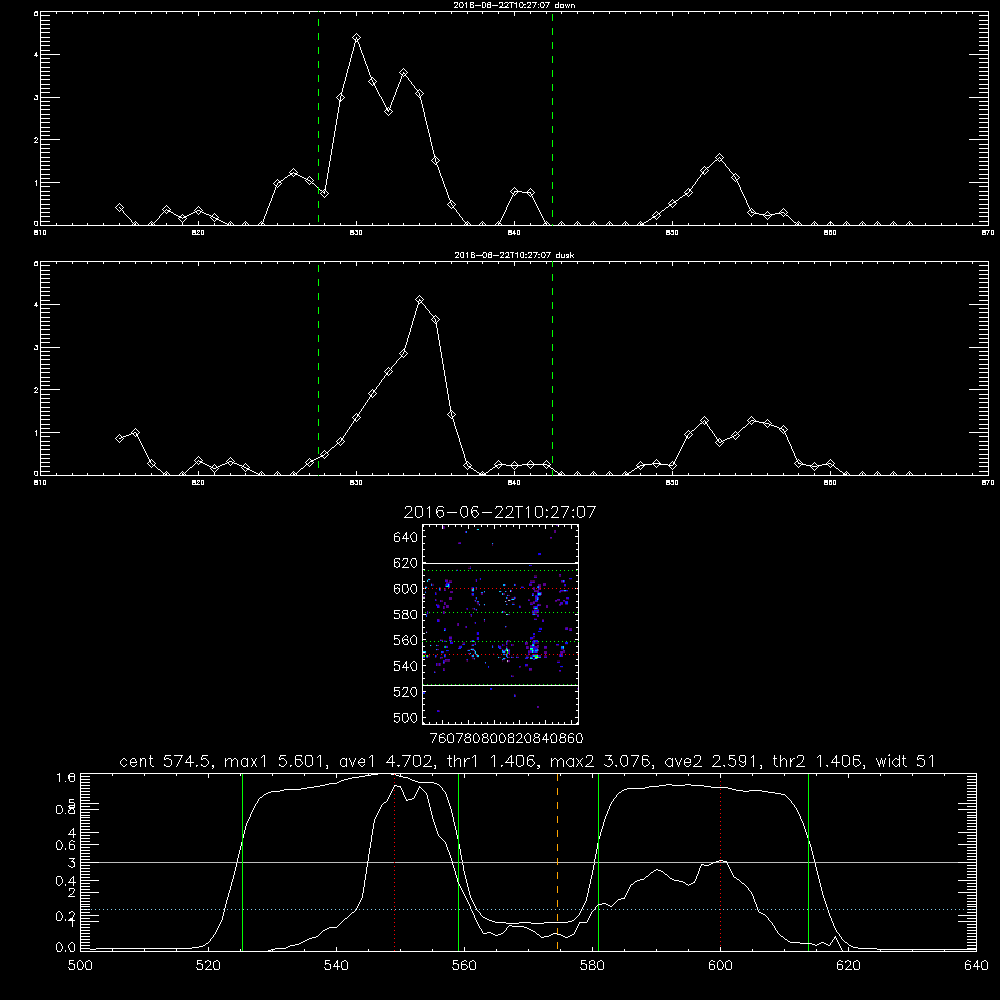This screenshot has height=1000, width=1000.
Task: Click the 540 label on the image panel y-axis
Action: [405, 666]
